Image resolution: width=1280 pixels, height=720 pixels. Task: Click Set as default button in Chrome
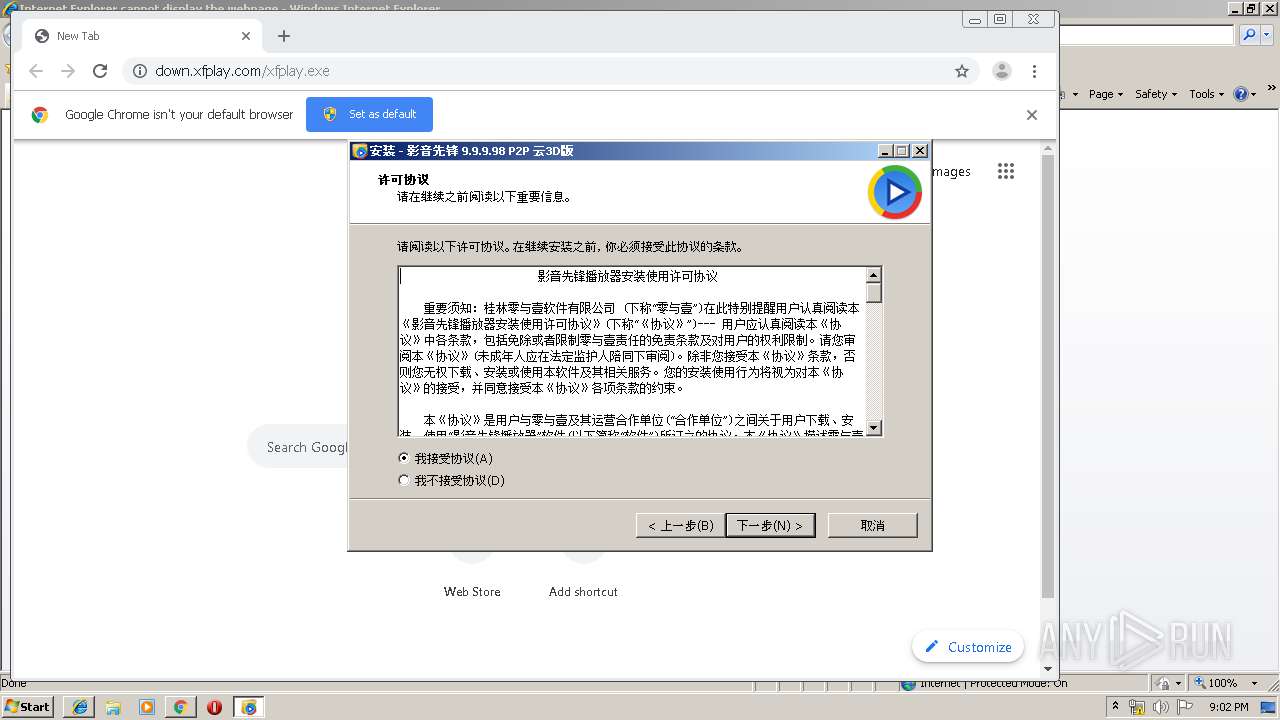coord(369,114)
